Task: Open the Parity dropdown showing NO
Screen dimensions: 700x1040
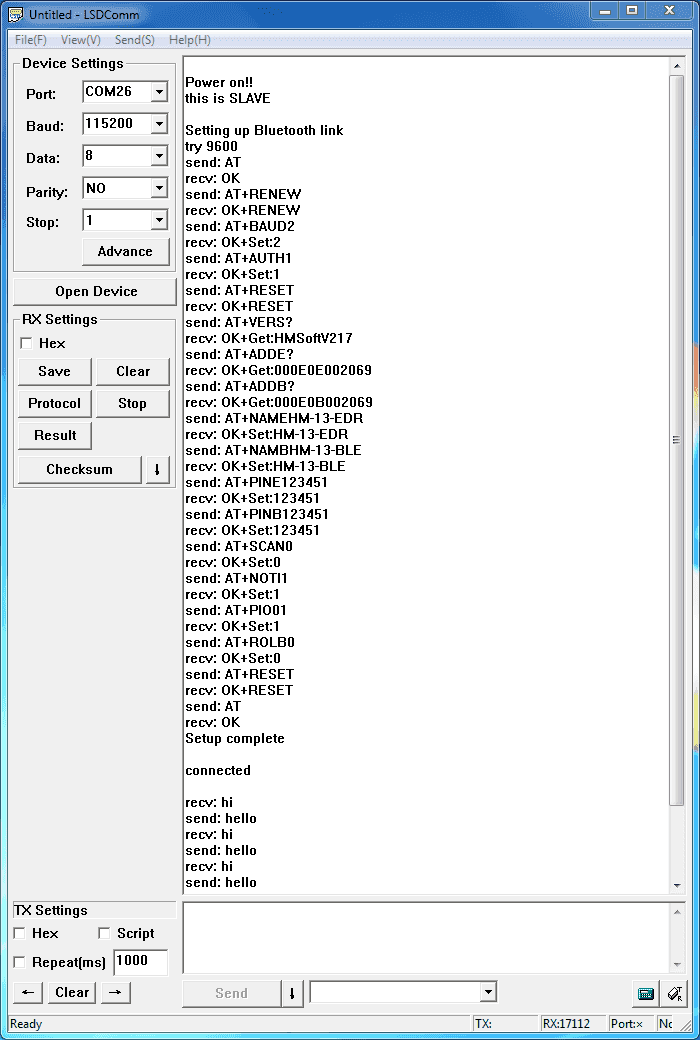Action: 158,188
